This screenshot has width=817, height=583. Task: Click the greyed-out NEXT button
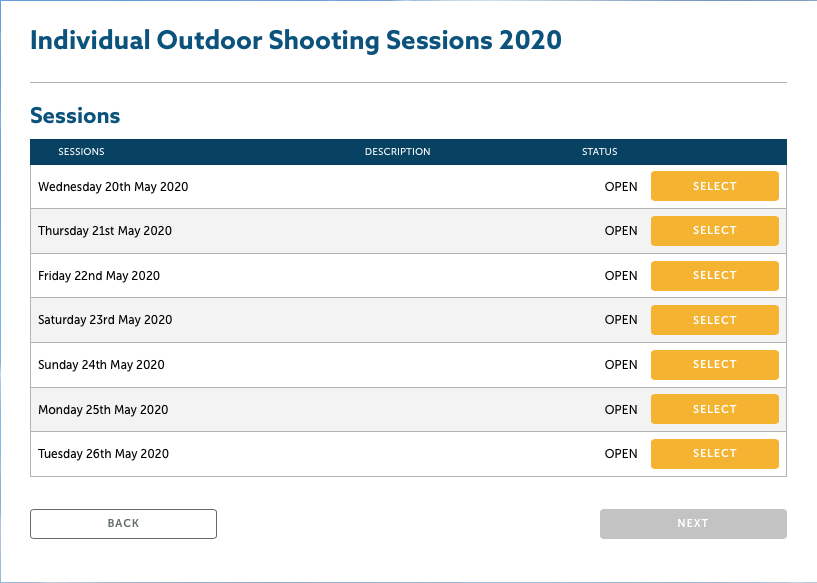693,524
